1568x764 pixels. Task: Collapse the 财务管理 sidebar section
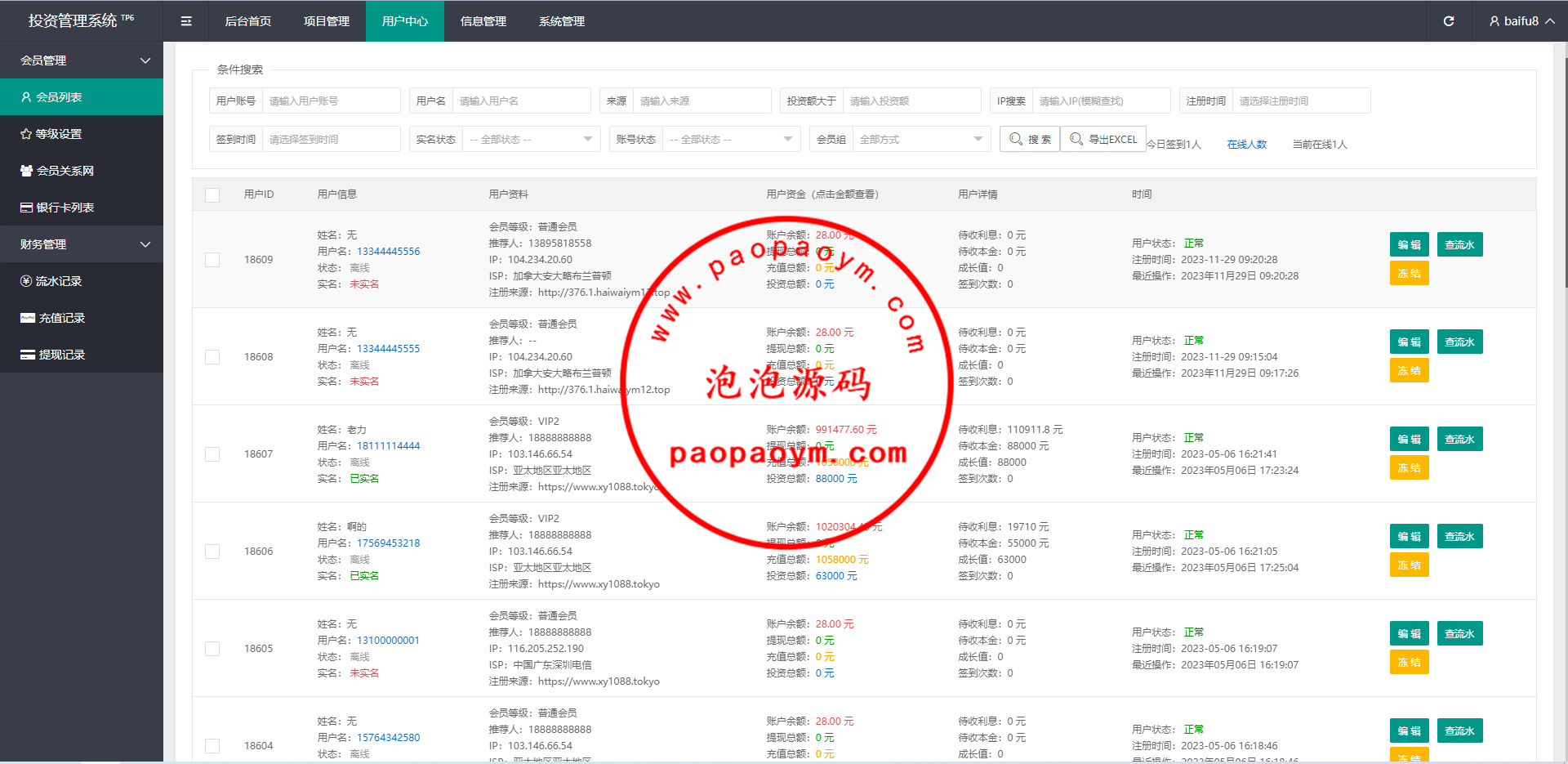click(x=82, y=244)
